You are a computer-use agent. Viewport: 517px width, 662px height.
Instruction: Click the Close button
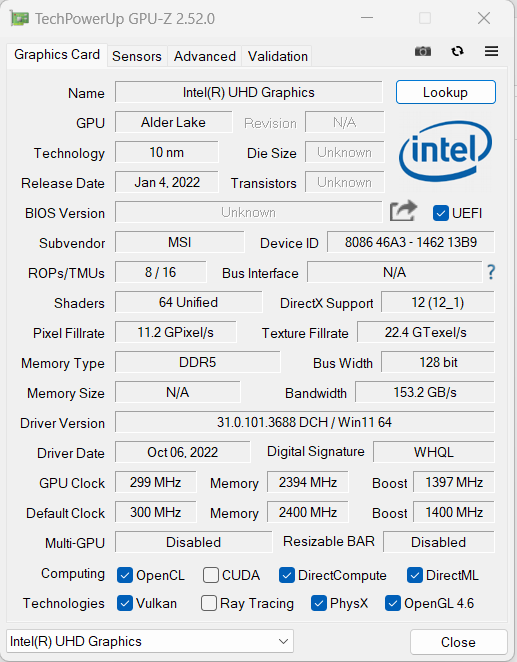click(458, 642)
